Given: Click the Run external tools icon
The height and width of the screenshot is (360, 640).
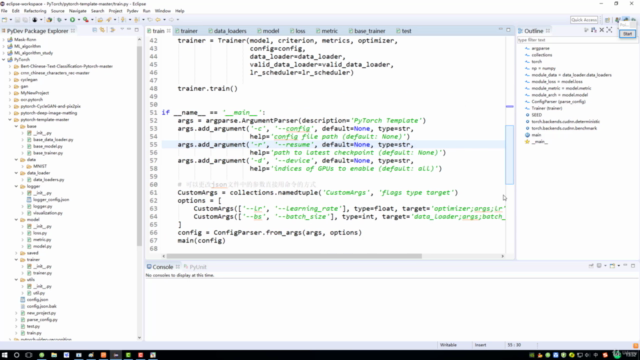Looking at the screenshot, I should coord(86,20).
